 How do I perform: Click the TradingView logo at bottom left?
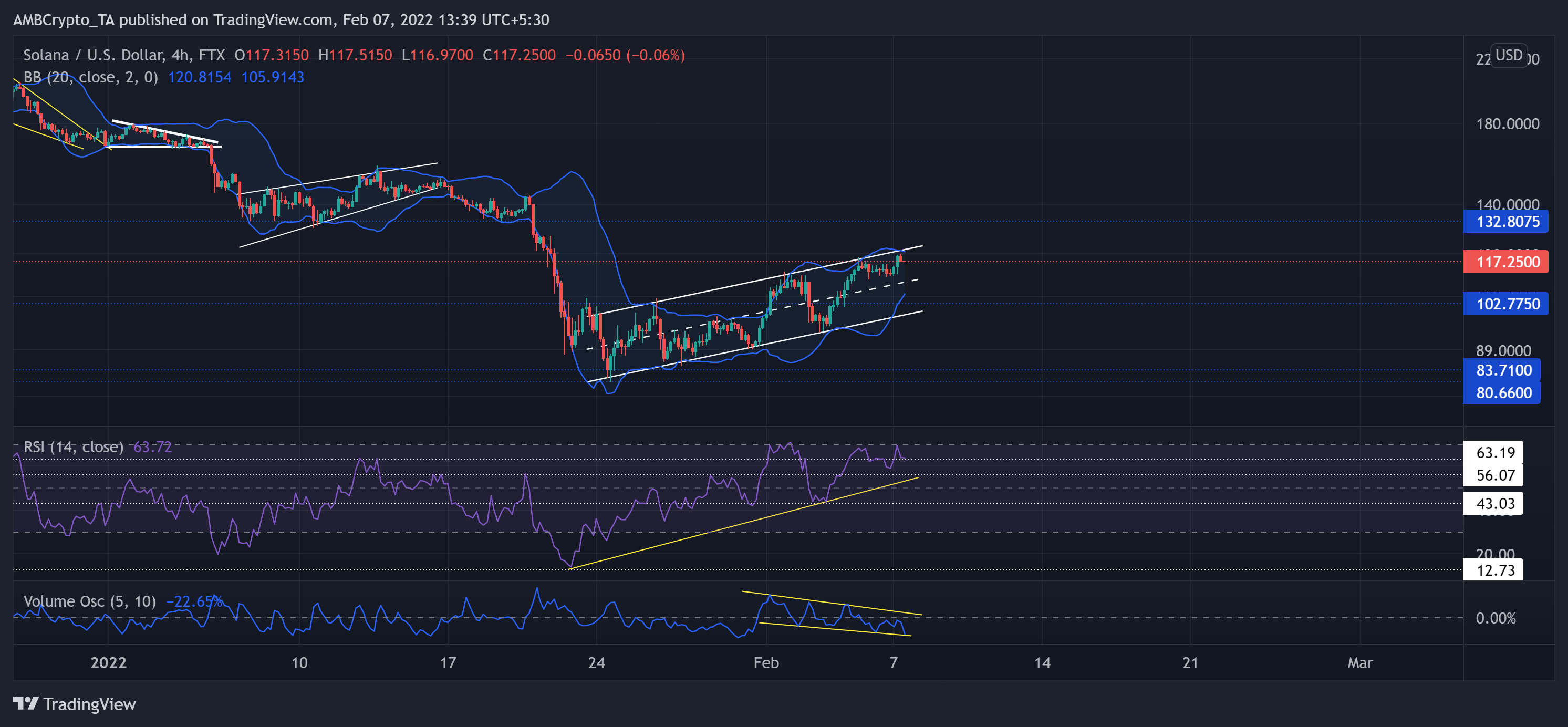[74, 704]
